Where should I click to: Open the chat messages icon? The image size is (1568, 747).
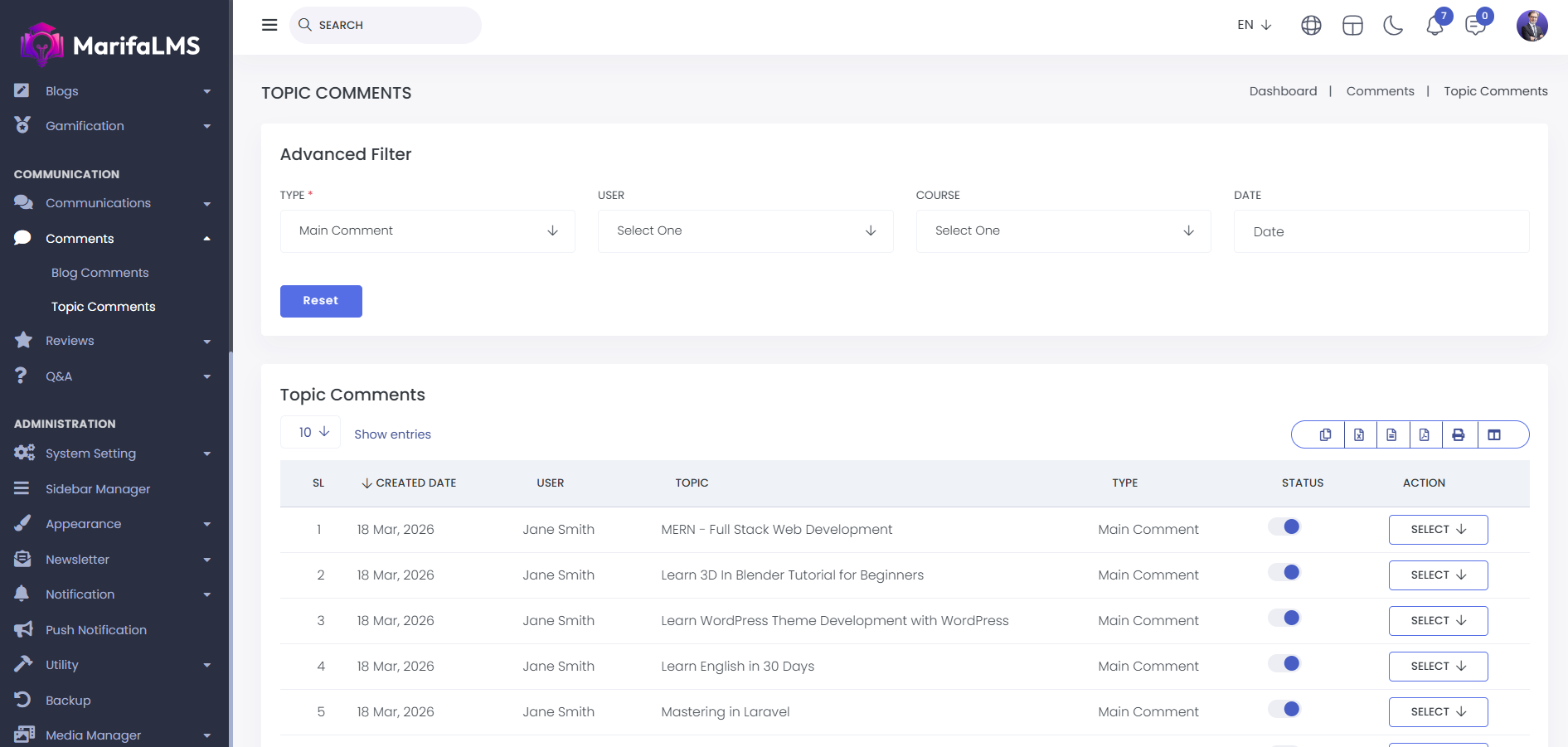click(1475, 26)
